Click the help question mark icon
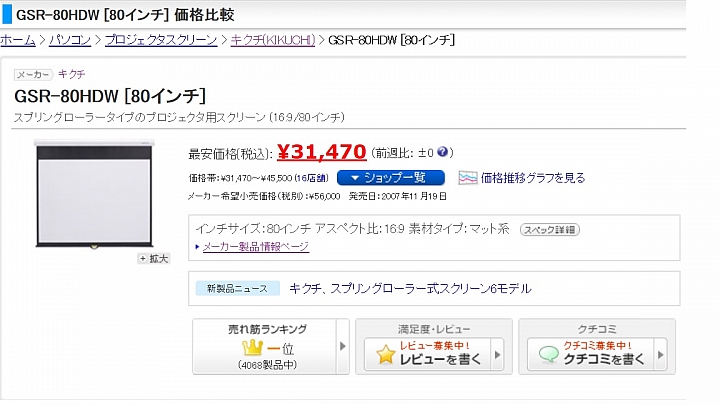The height and width of the screenshot is (405, 720). coord(444,153)
